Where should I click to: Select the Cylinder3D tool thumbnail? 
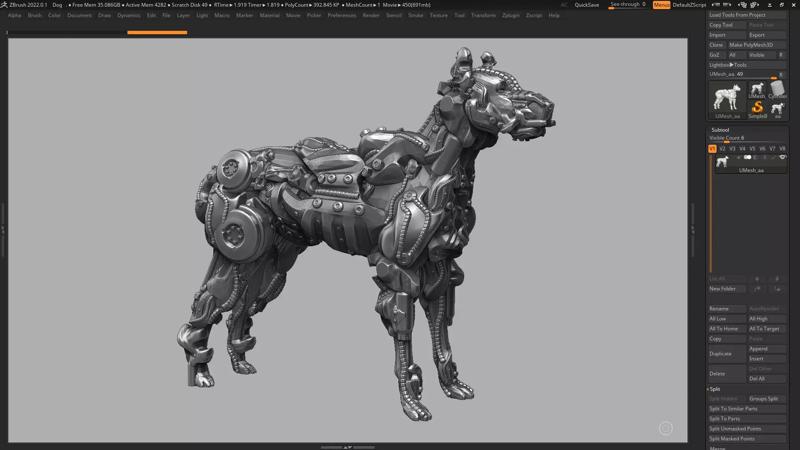[777, 89]
